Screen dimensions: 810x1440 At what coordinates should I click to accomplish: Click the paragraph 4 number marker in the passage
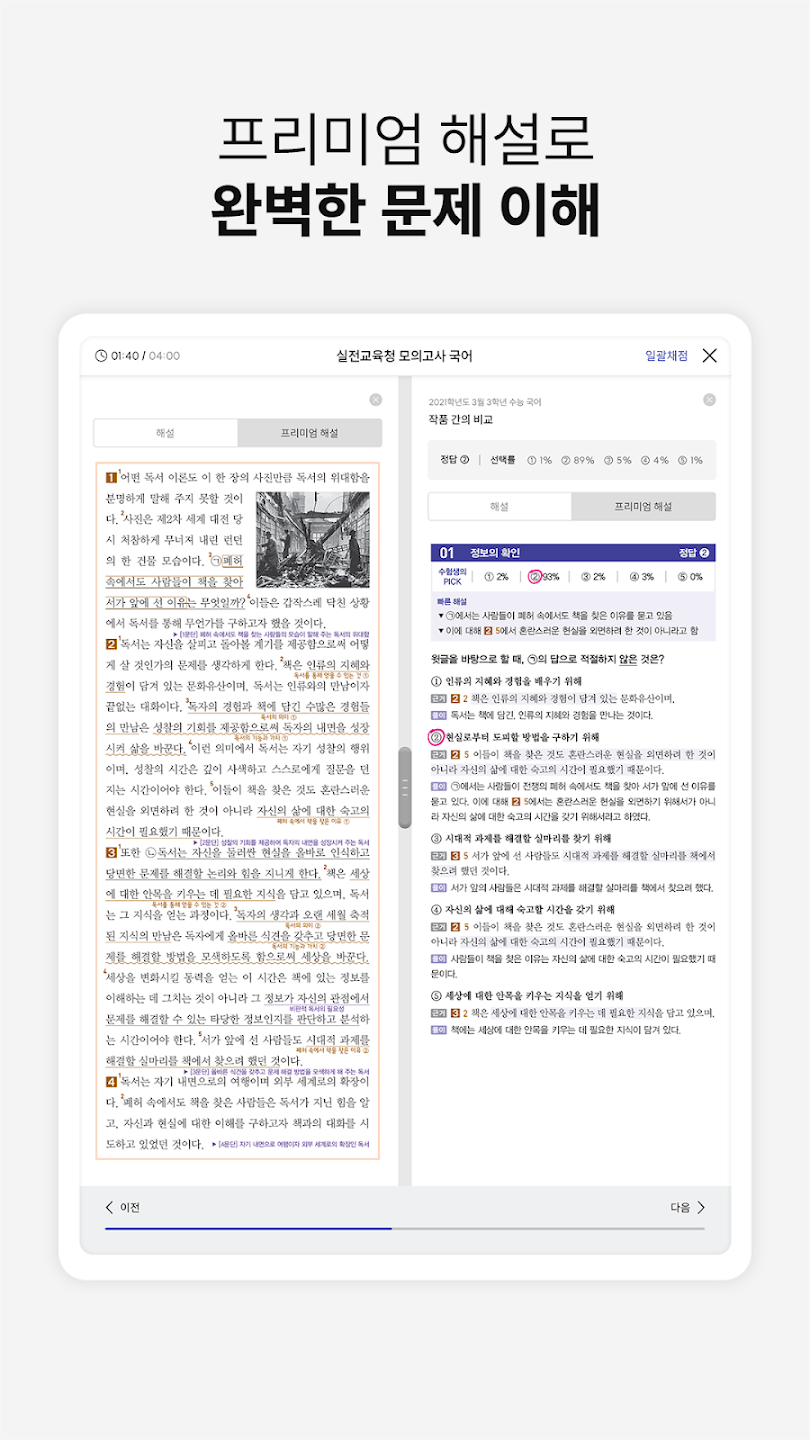[111, 1081]
